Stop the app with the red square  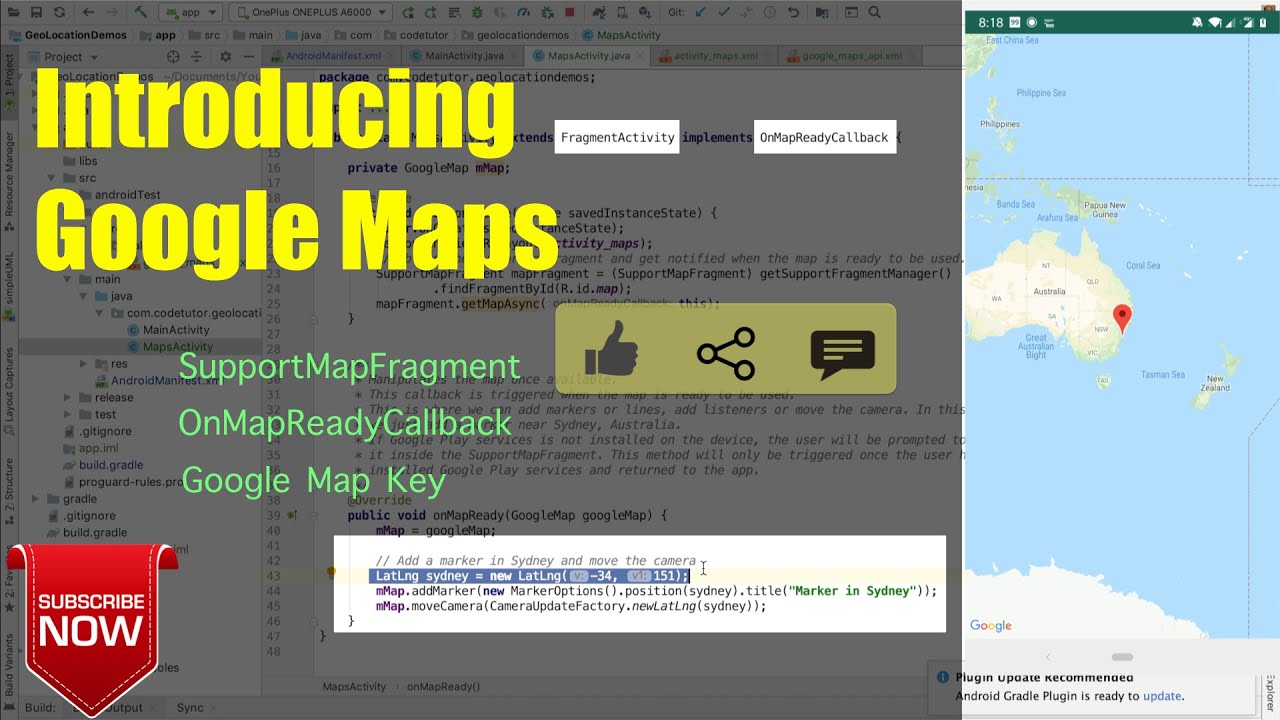(569, 13)
